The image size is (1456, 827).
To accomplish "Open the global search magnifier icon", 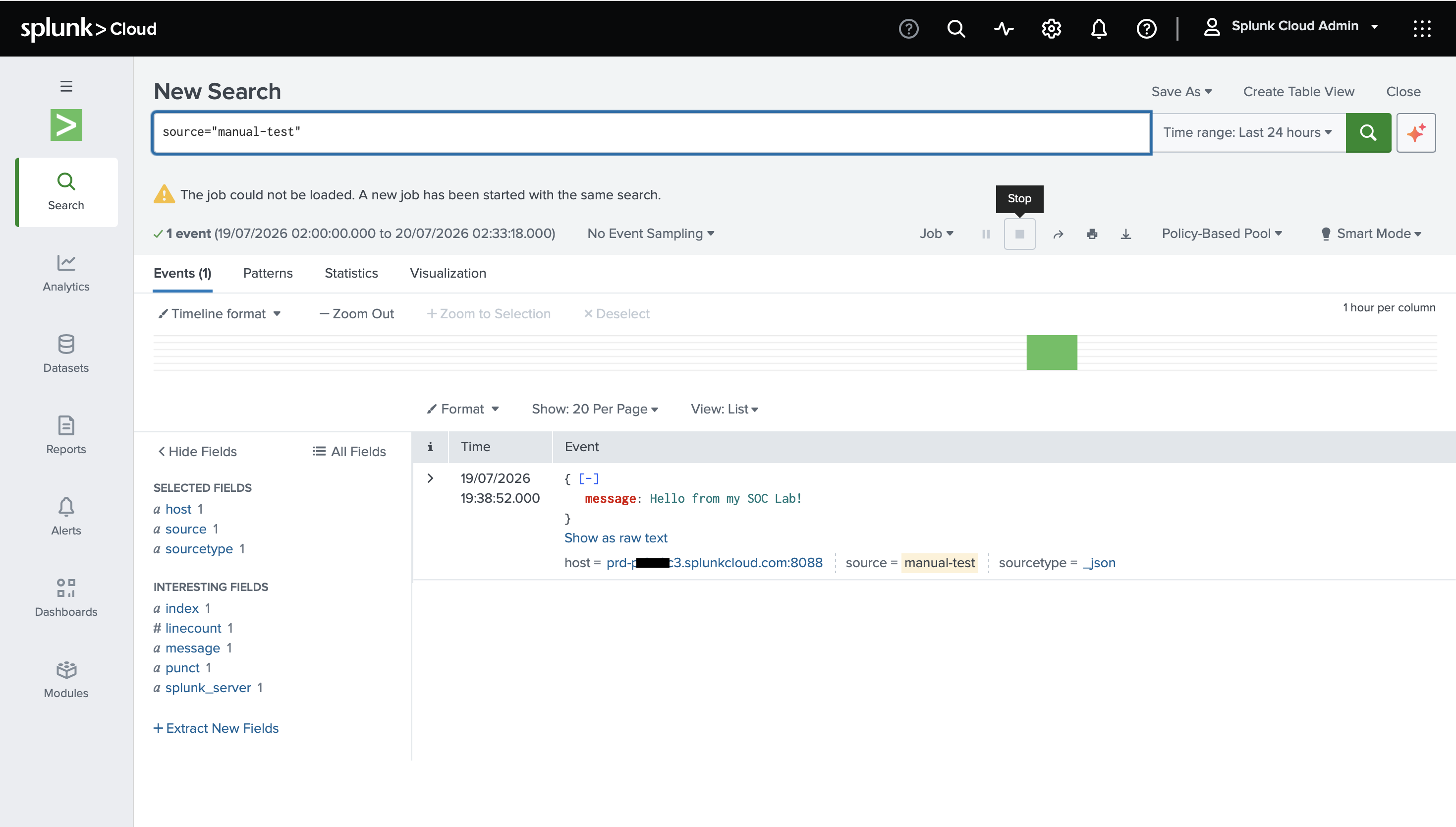I will 956,28.
